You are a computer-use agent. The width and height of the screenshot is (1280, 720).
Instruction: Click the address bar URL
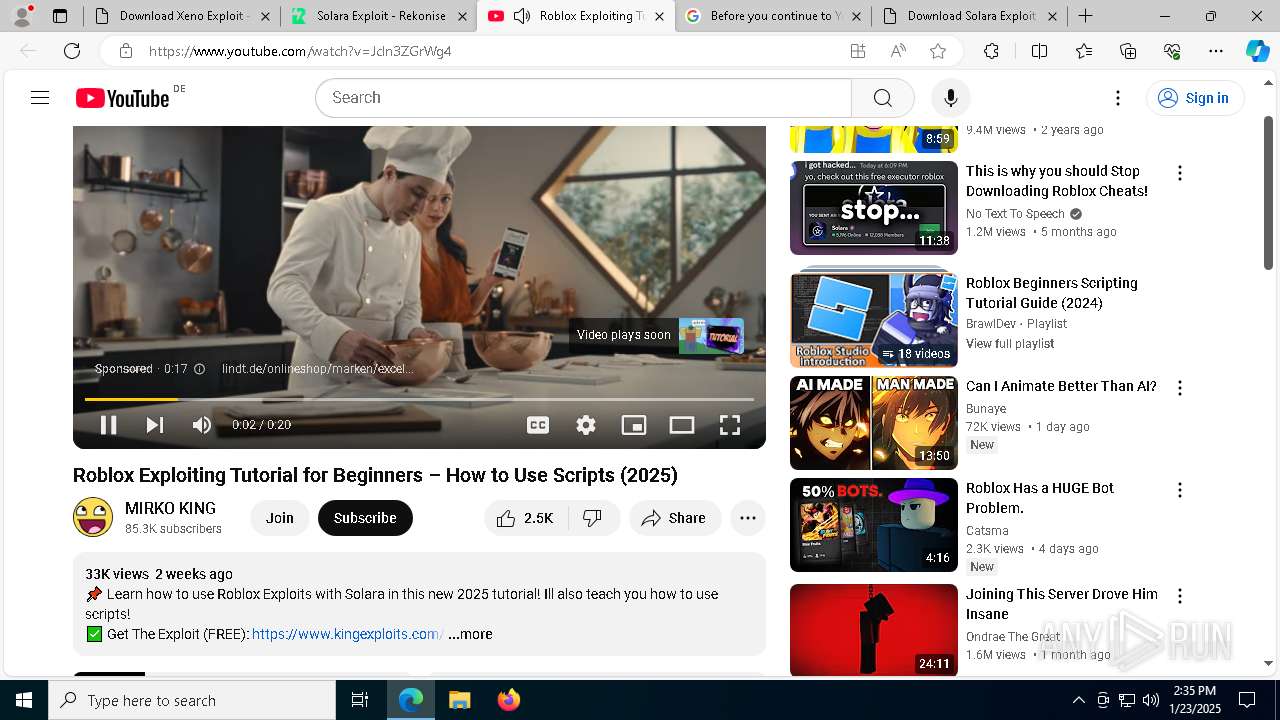click(x=300, y=51)
